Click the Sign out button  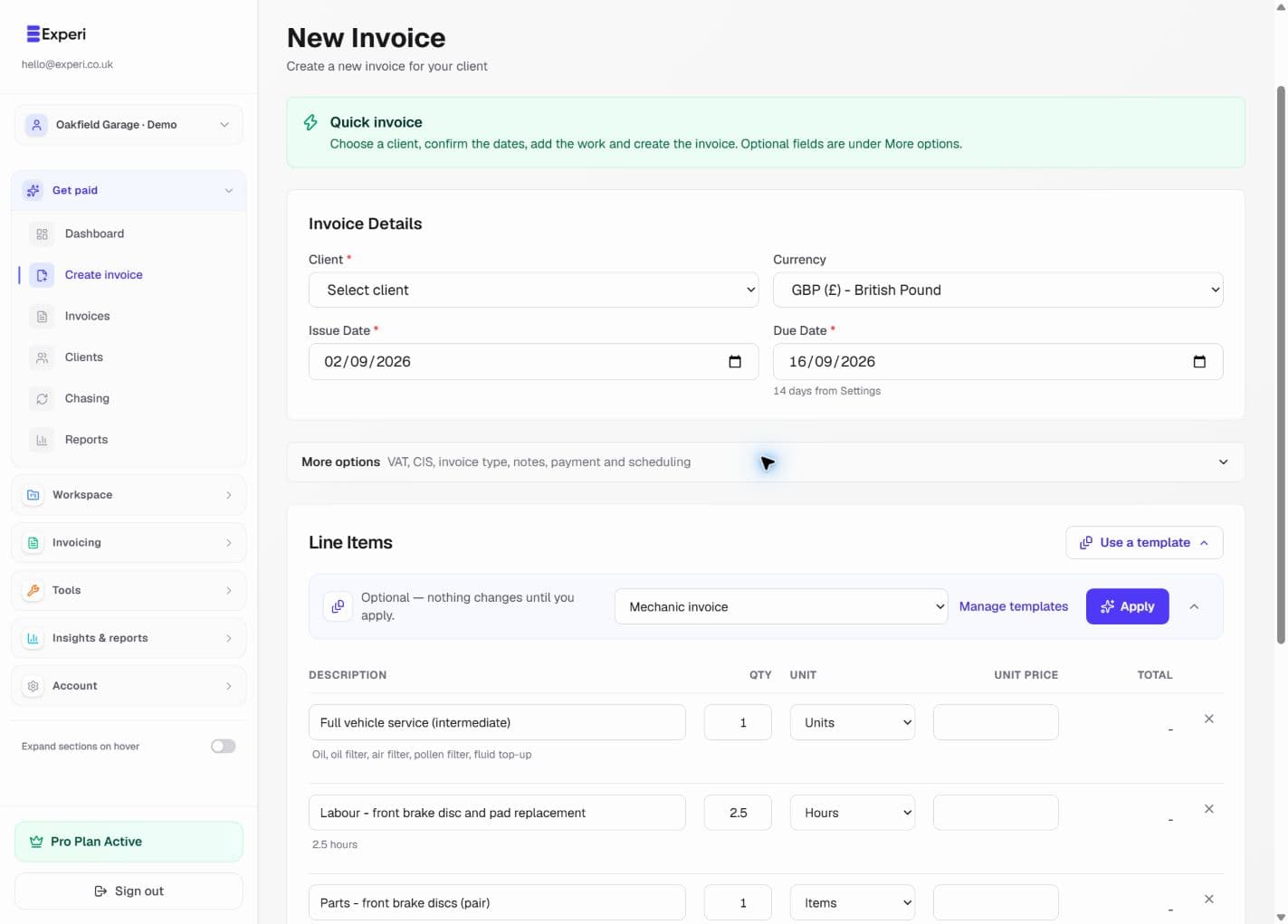tap(129, 891)
